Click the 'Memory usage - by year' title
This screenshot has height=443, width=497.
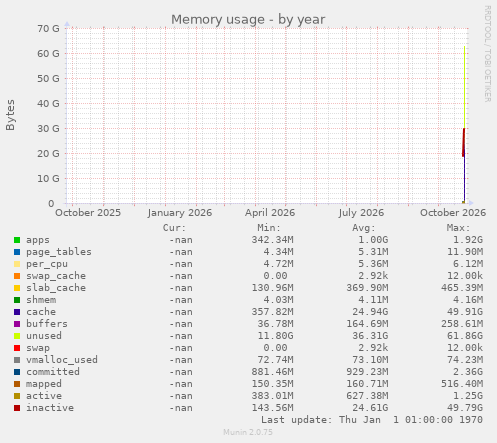tap(248, 20)
